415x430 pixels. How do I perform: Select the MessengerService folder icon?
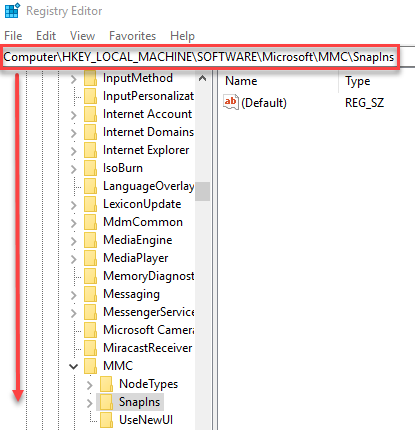click(x=90, y=312)
